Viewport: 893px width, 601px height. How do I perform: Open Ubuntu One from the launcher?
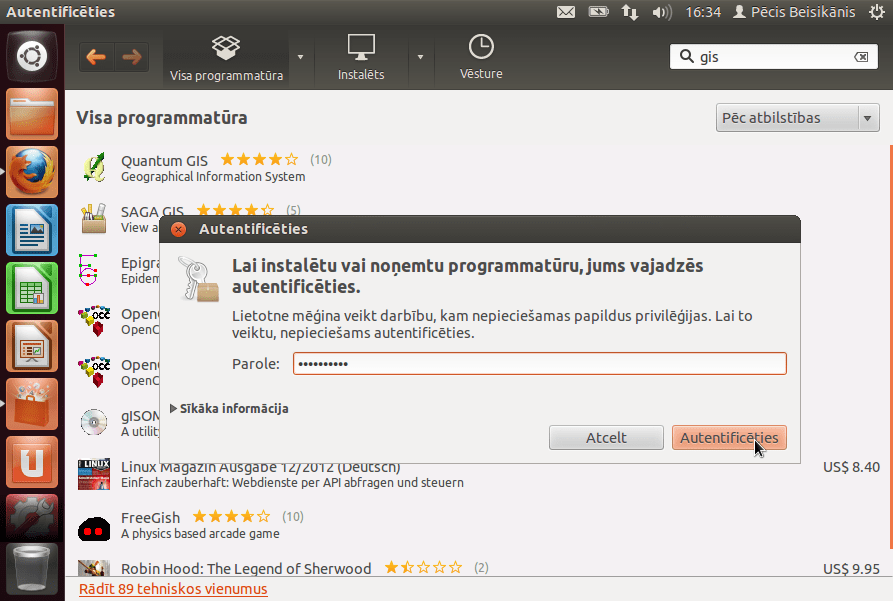pyautogui.click(x=32, y=463)
